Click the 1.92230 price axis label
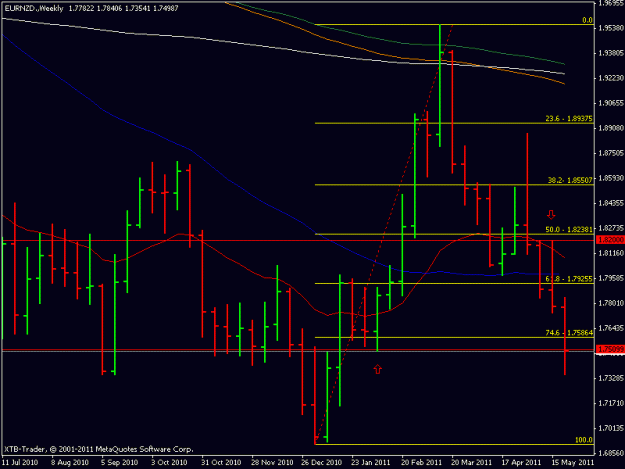The width and height of the screenshot is (625, 469). (611, 78)
